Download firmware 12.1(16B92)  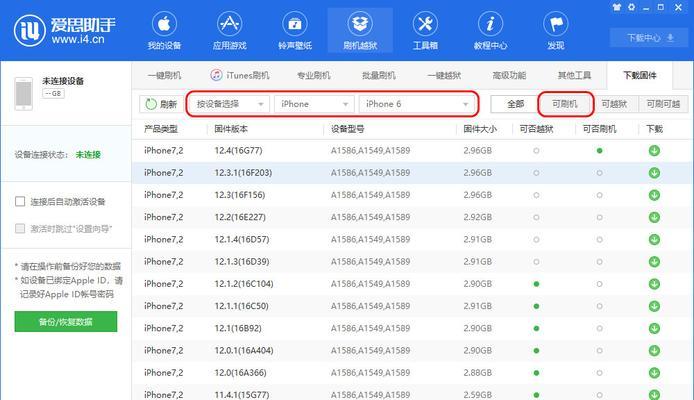[654, 328]
